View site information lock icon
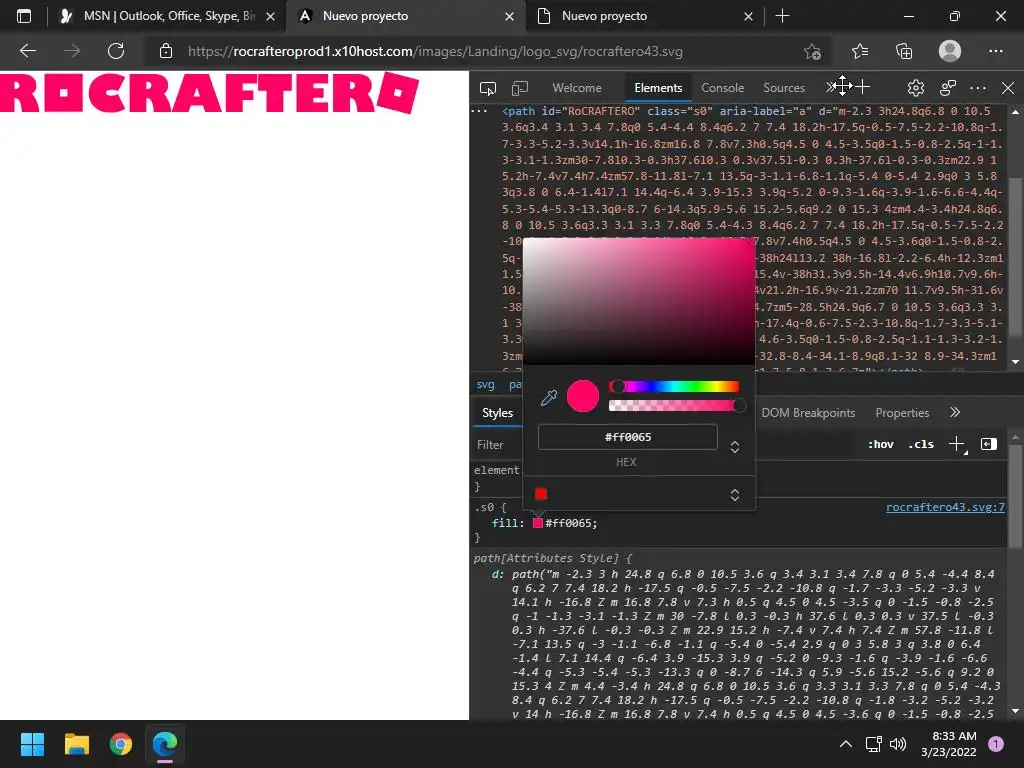The height and width of the screenshot is (768, 1024). (x=166, y=51)
